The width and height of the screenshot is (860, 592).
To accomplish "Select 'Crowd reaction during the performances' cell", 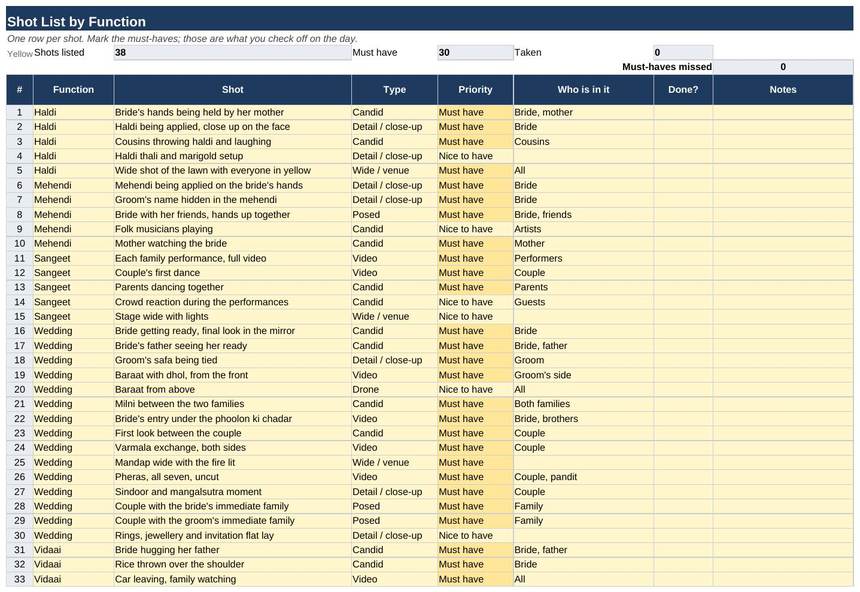I will pos(233,302).
